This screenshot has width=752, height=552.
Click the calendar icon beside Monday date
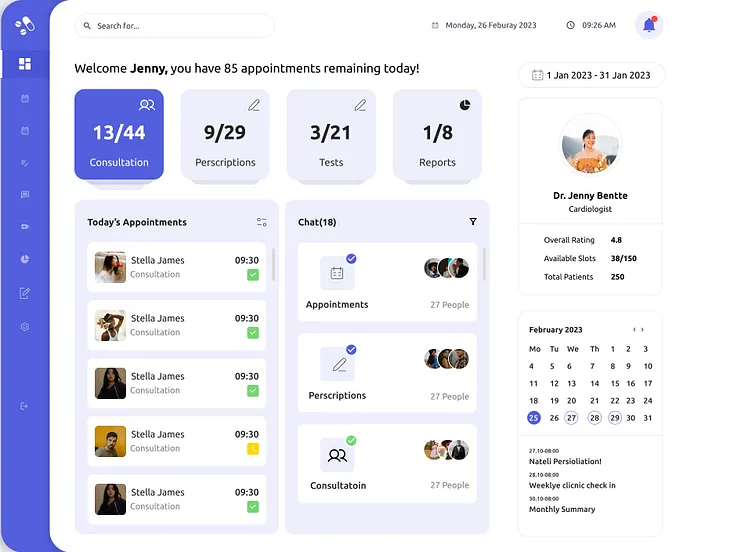tap(435, 25)
